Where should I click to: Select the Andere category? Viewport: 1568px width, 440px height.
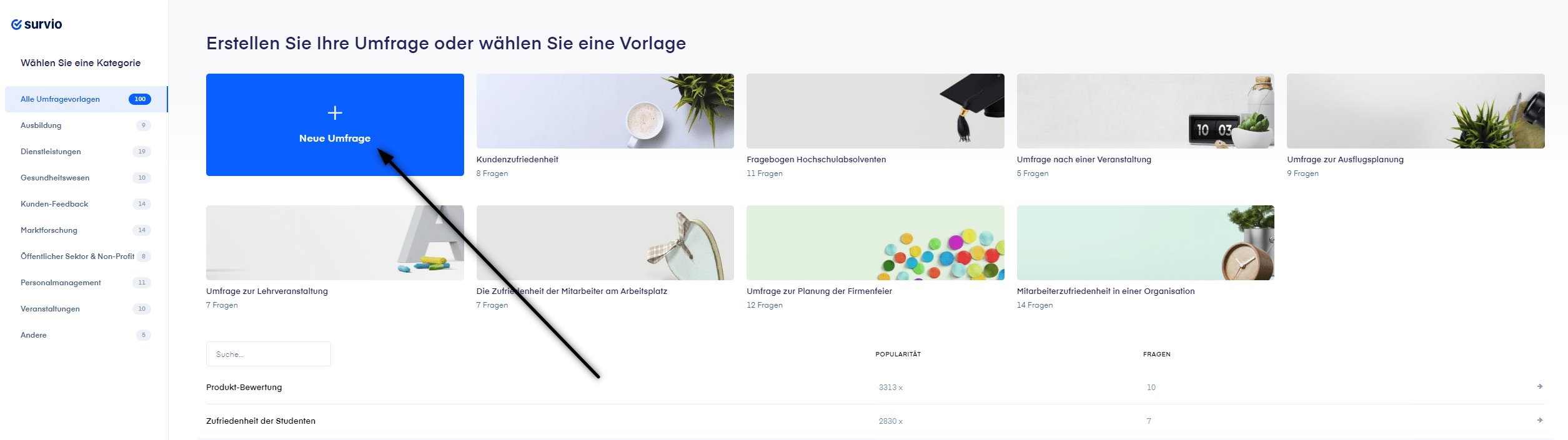86,335
